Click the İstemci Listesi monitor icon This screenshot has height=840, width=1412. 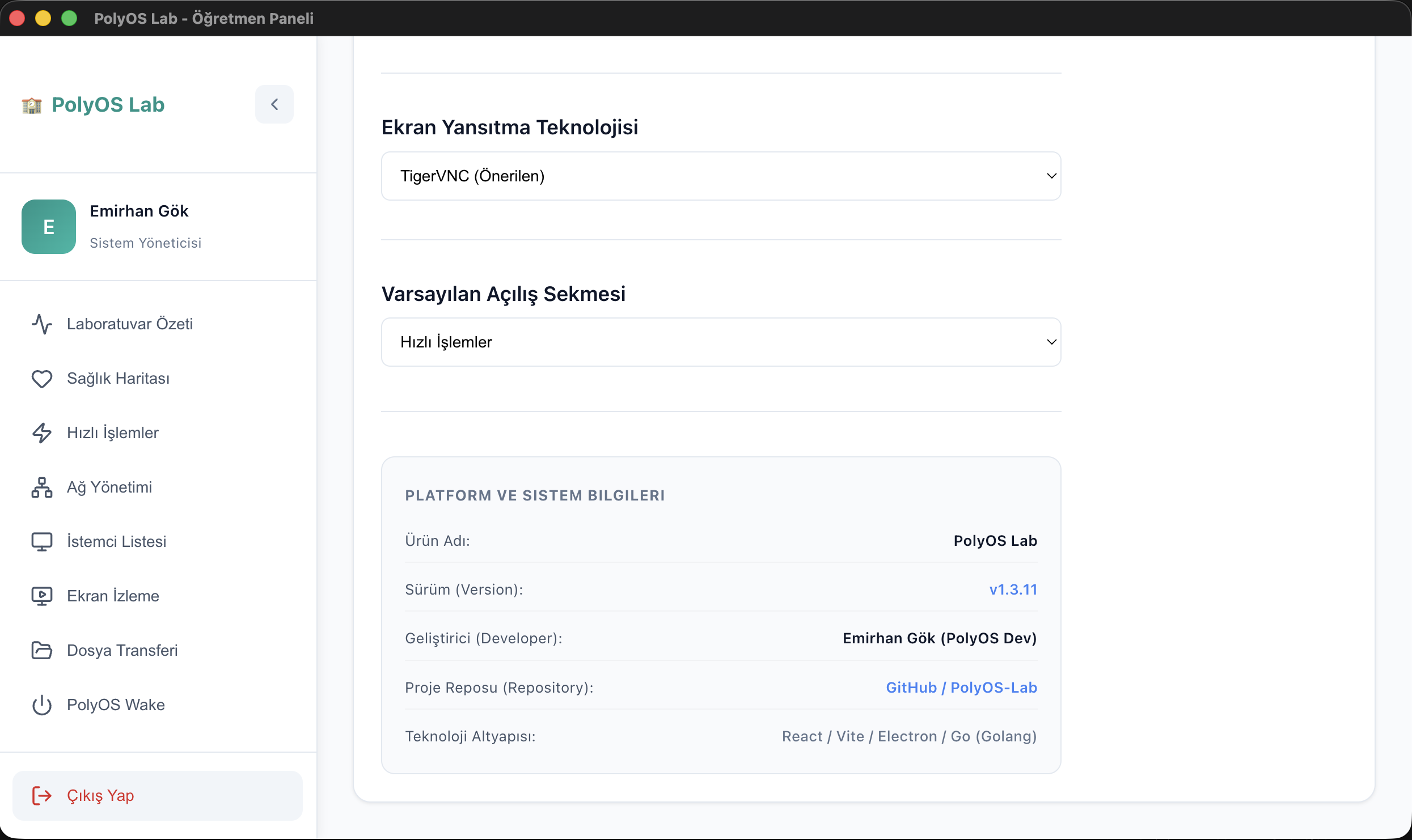[x=42, y=542]
